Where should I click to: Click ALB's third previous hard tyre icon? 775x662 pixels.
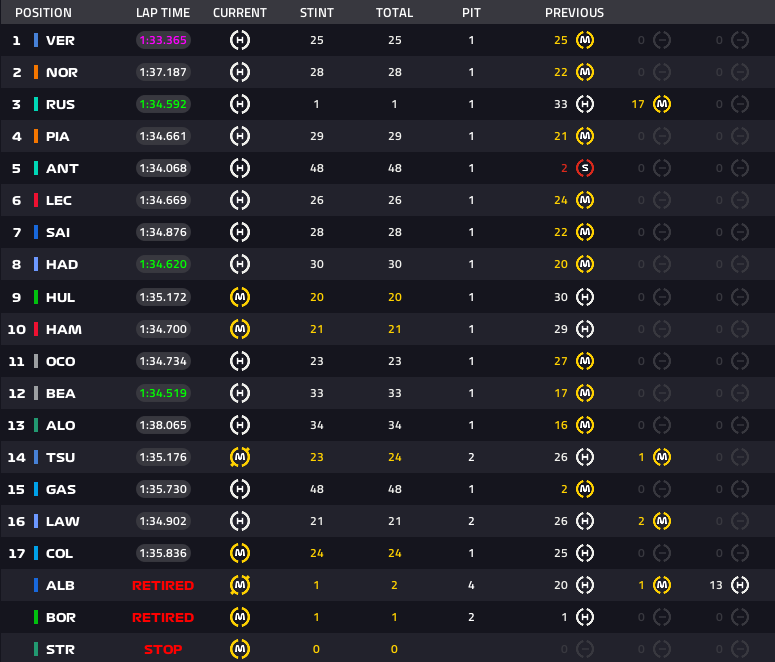pos(739,585)
